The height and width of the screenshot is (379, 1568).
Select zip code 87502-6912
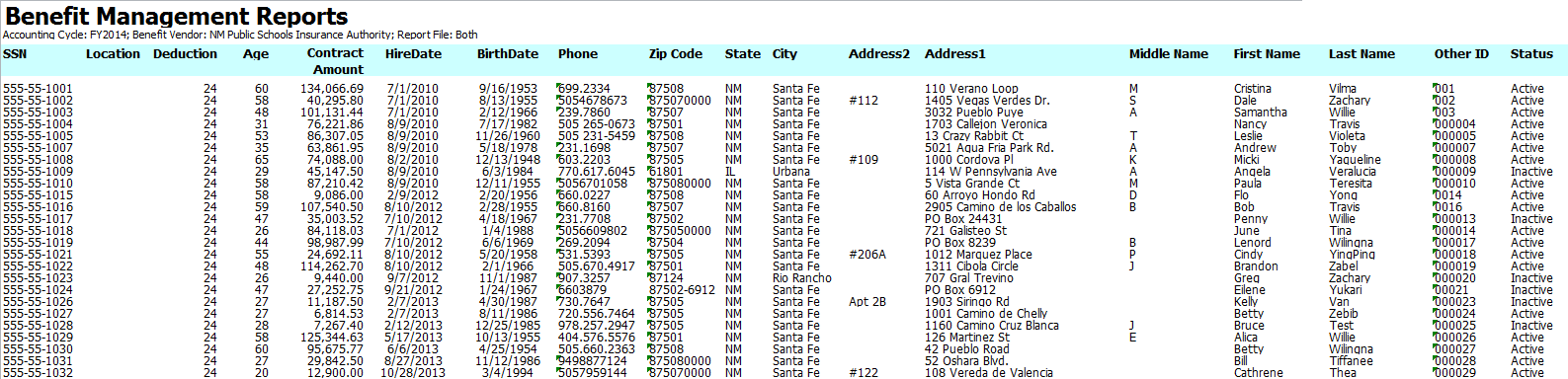pos(682,290)
